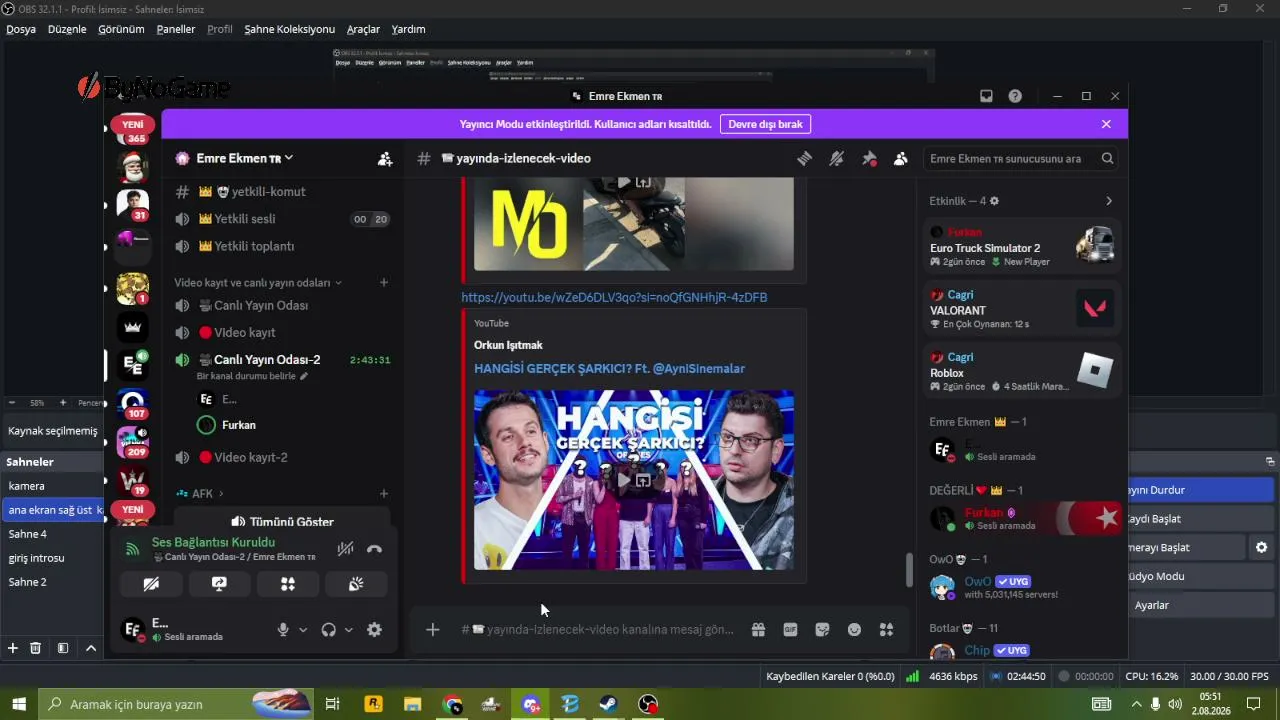Move the selected OBS scene up

click(91, 648)
